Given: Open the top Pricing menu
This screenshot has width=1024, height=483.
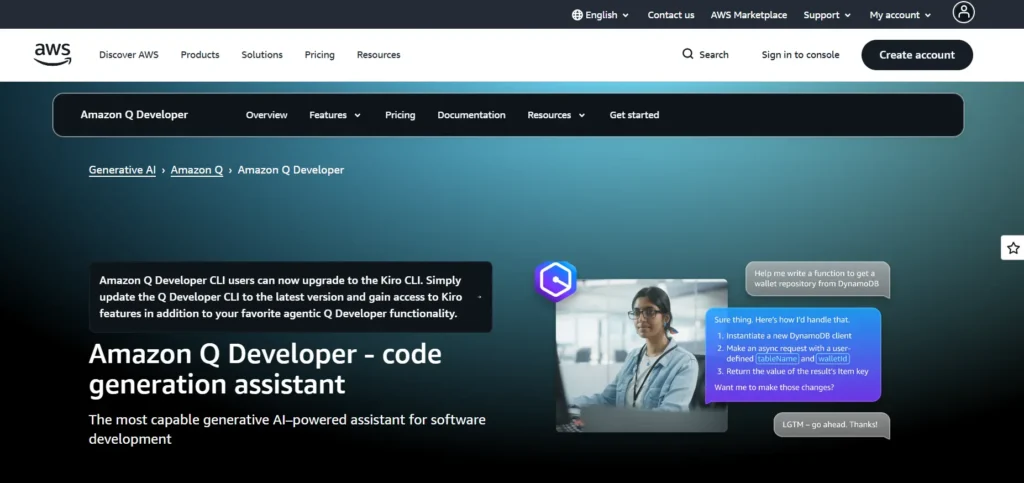Looking at the screenshot, I should (x=319, y=55).
